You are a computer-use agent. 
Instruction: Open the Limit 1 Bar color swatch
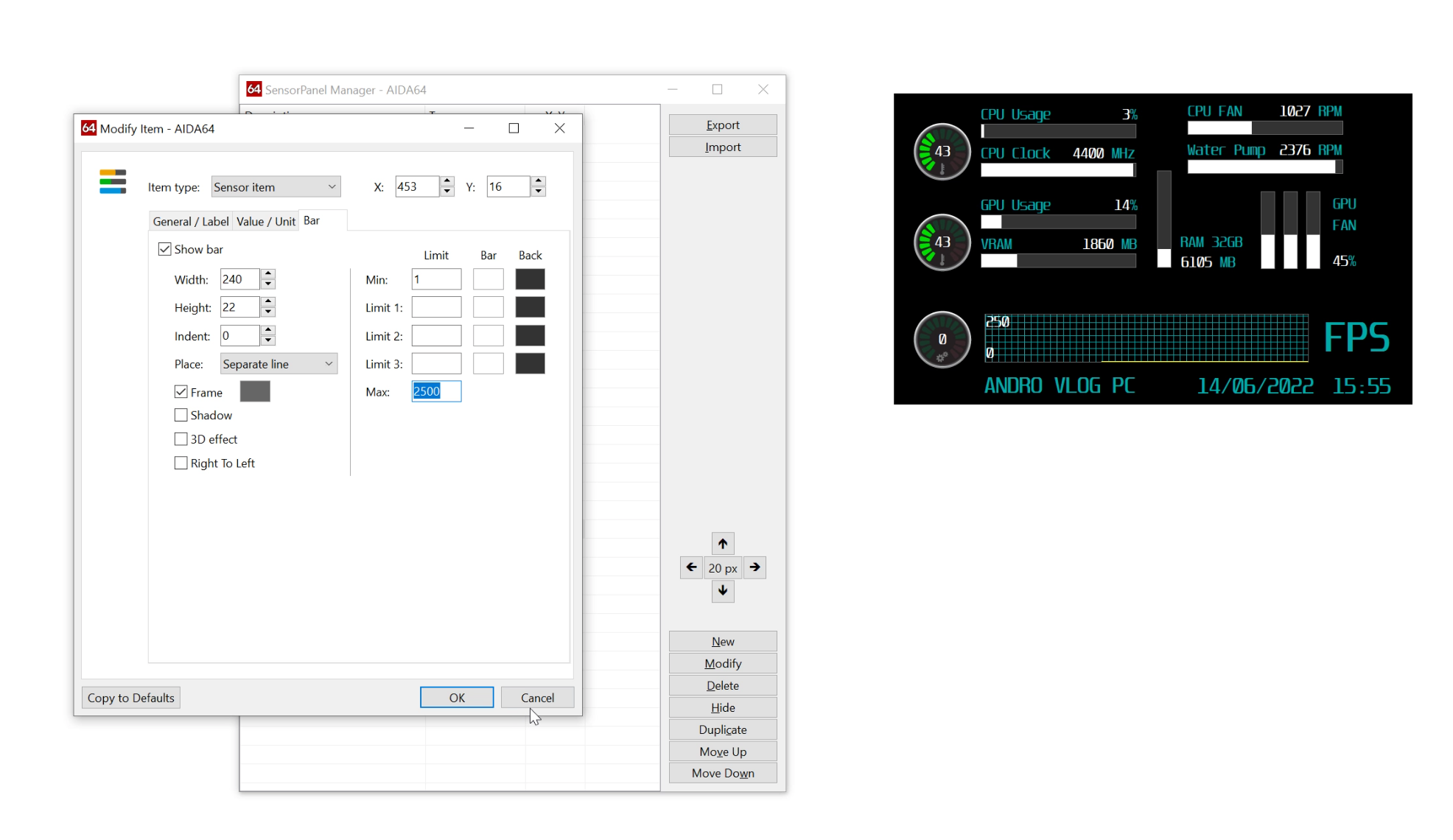pos(489,307)
